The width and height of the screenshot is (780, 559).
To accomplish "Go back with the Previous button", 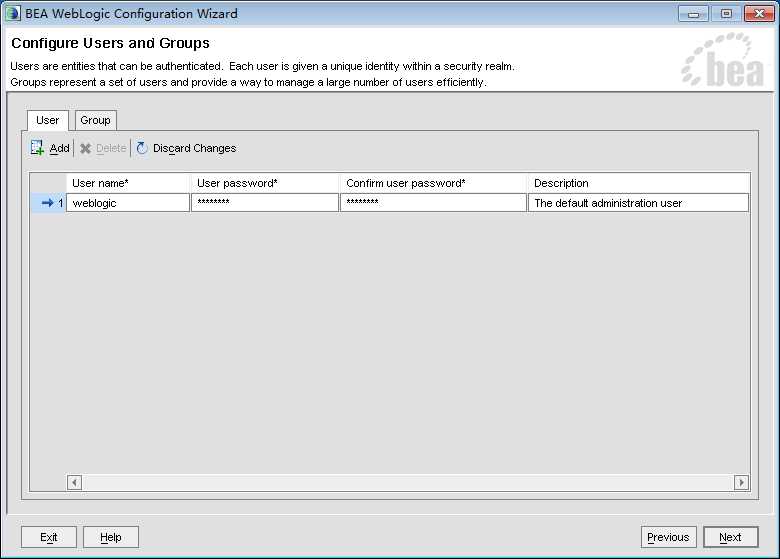I will pyautogui.click(x=668, y=537).
